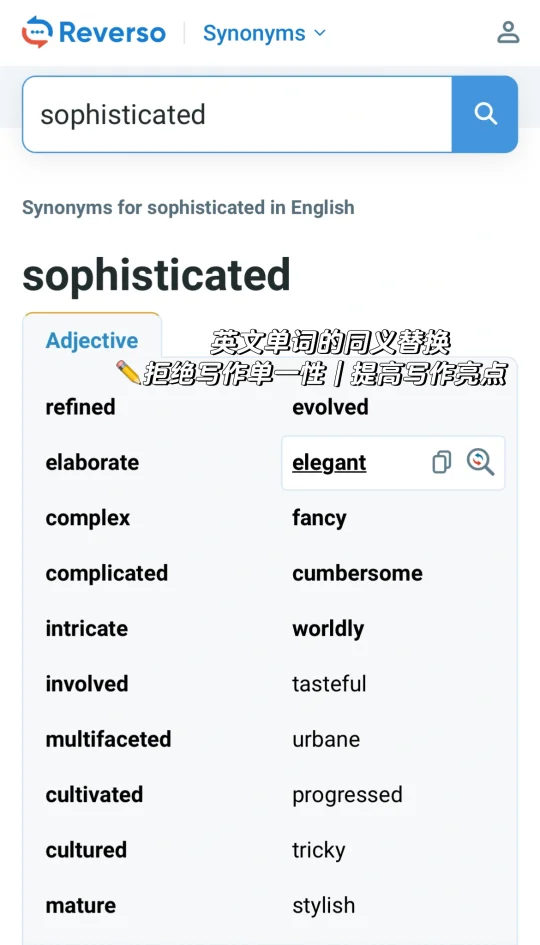Choose the synonym intricate
This screenshot has width=540, height=945.
(x=87, y=629)
